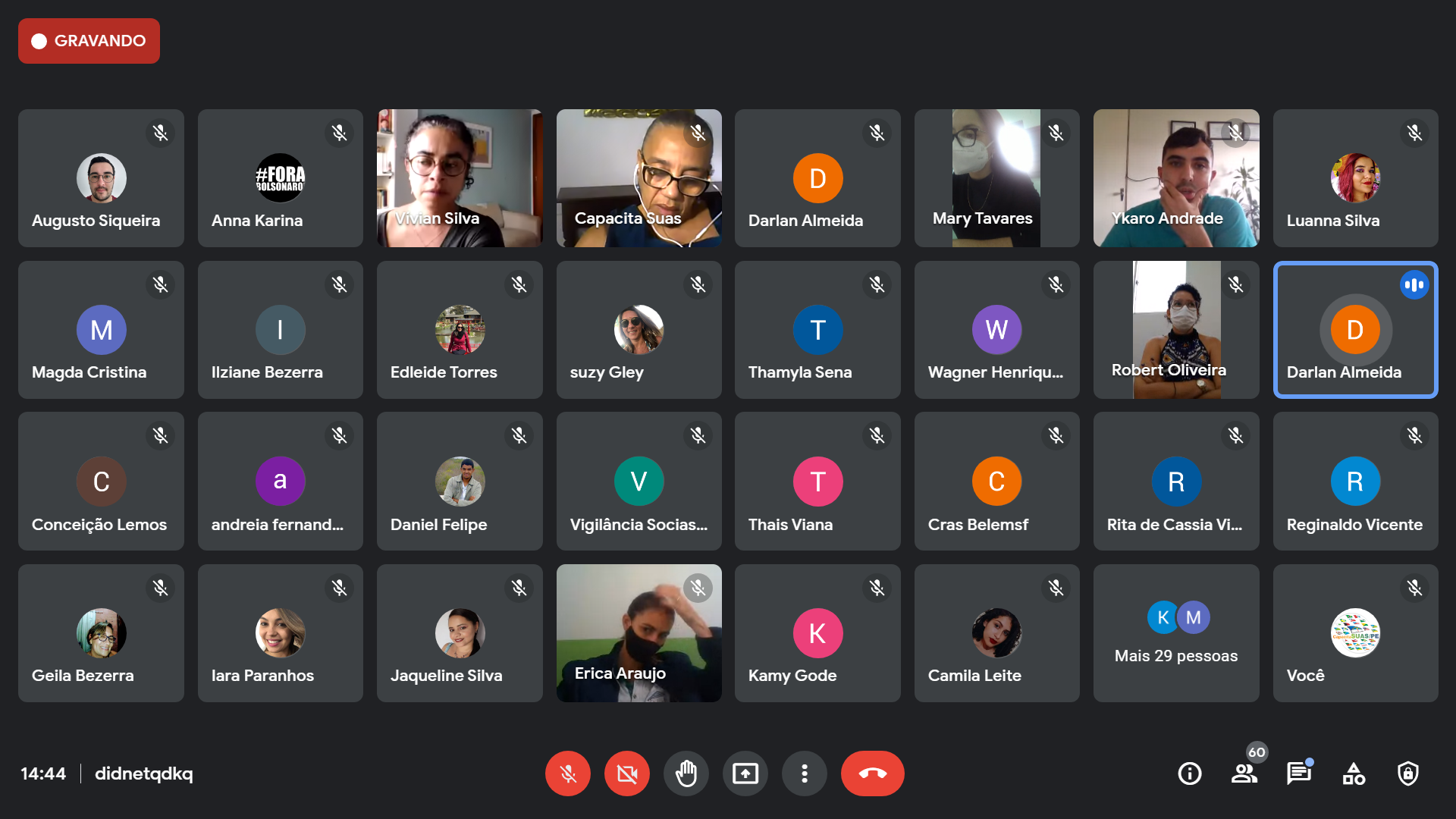
Task: Open the activities shapes icon
Action: pos(1354,773)
